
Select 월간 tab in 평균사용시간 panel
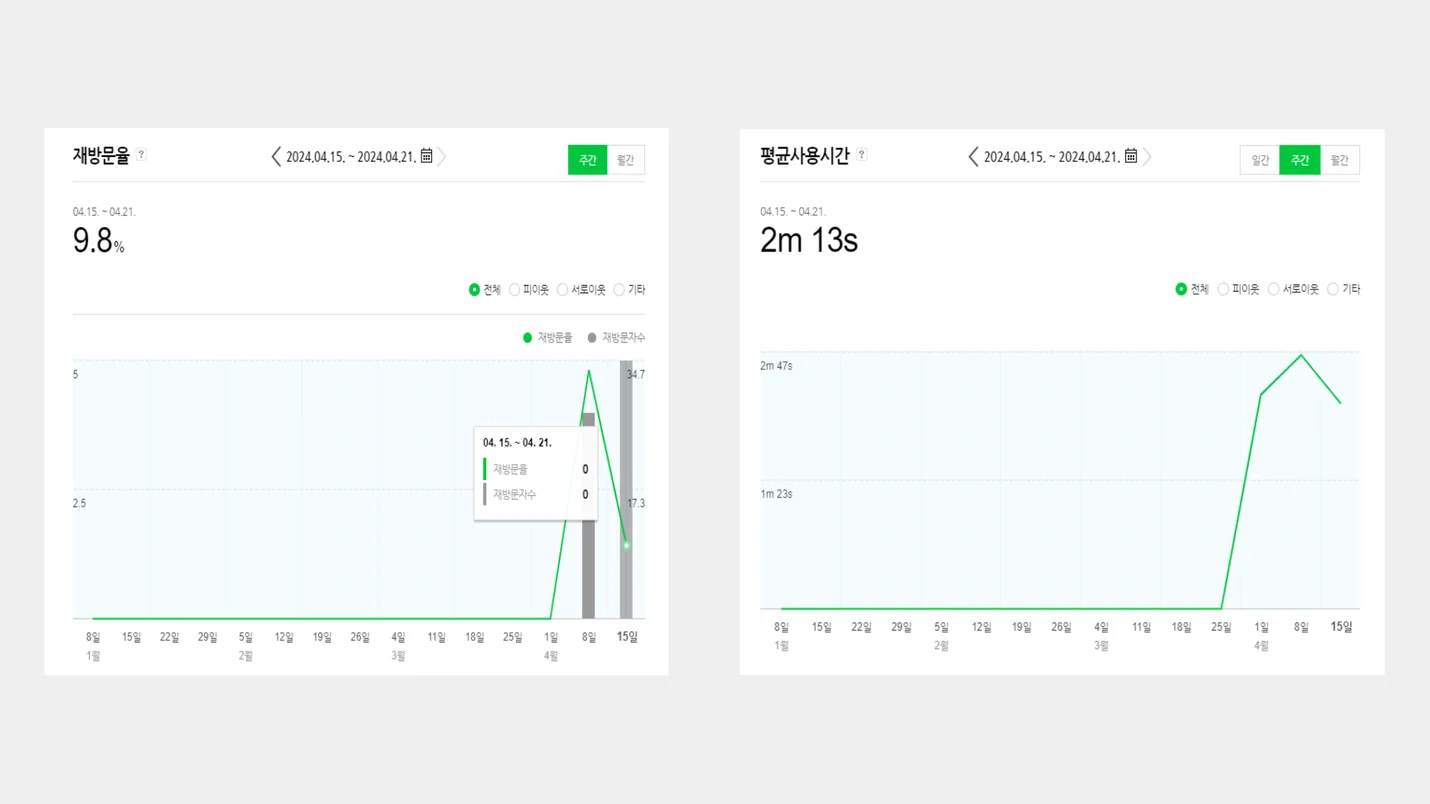[1340, 160]
